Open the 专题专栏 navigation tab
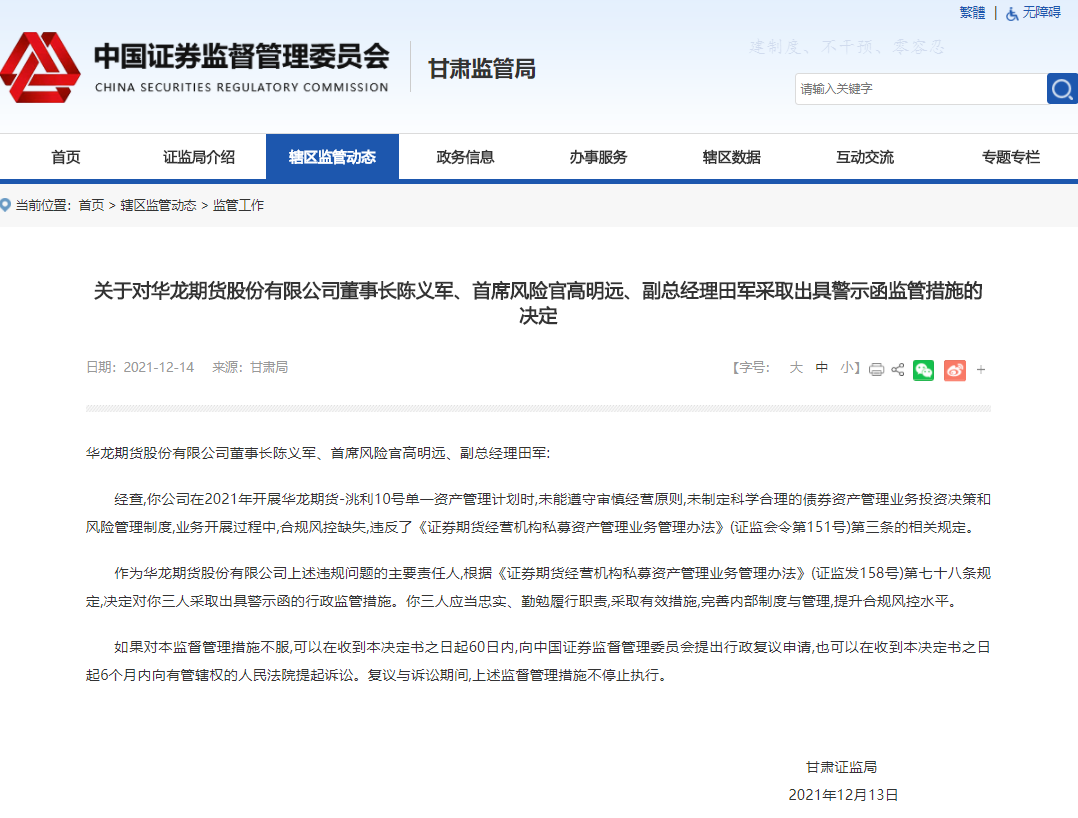This screenshot has width=1078, height=818. point(1011,157)
